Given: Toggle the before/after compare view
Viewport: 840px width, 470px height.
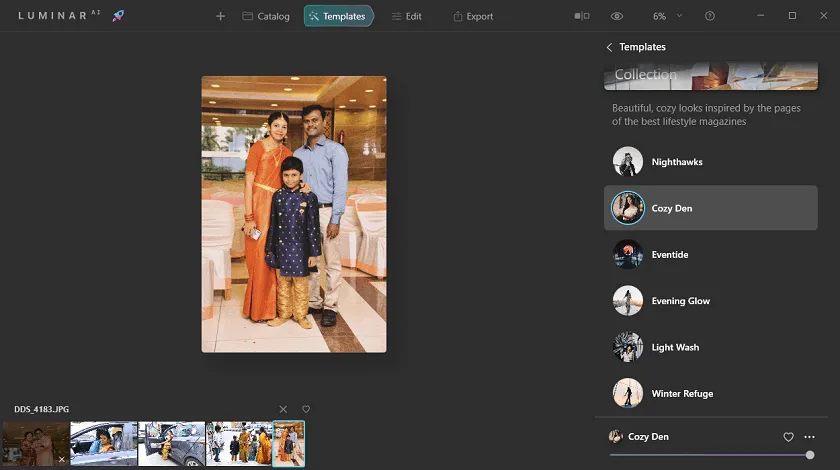Looking at the screenshot, I should click(582, 16).
